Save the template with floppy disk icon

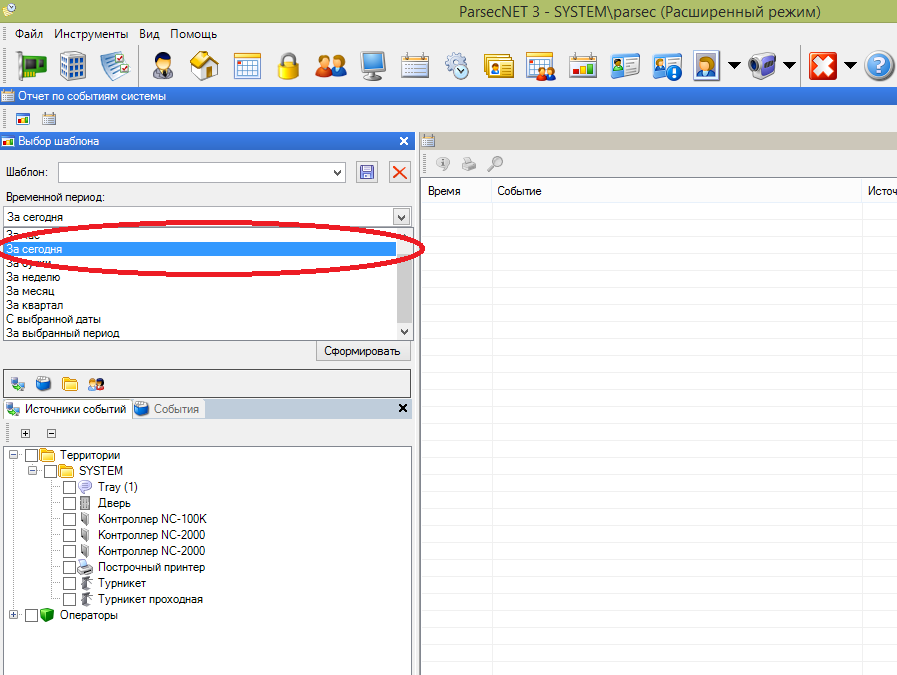click(367, 172)
